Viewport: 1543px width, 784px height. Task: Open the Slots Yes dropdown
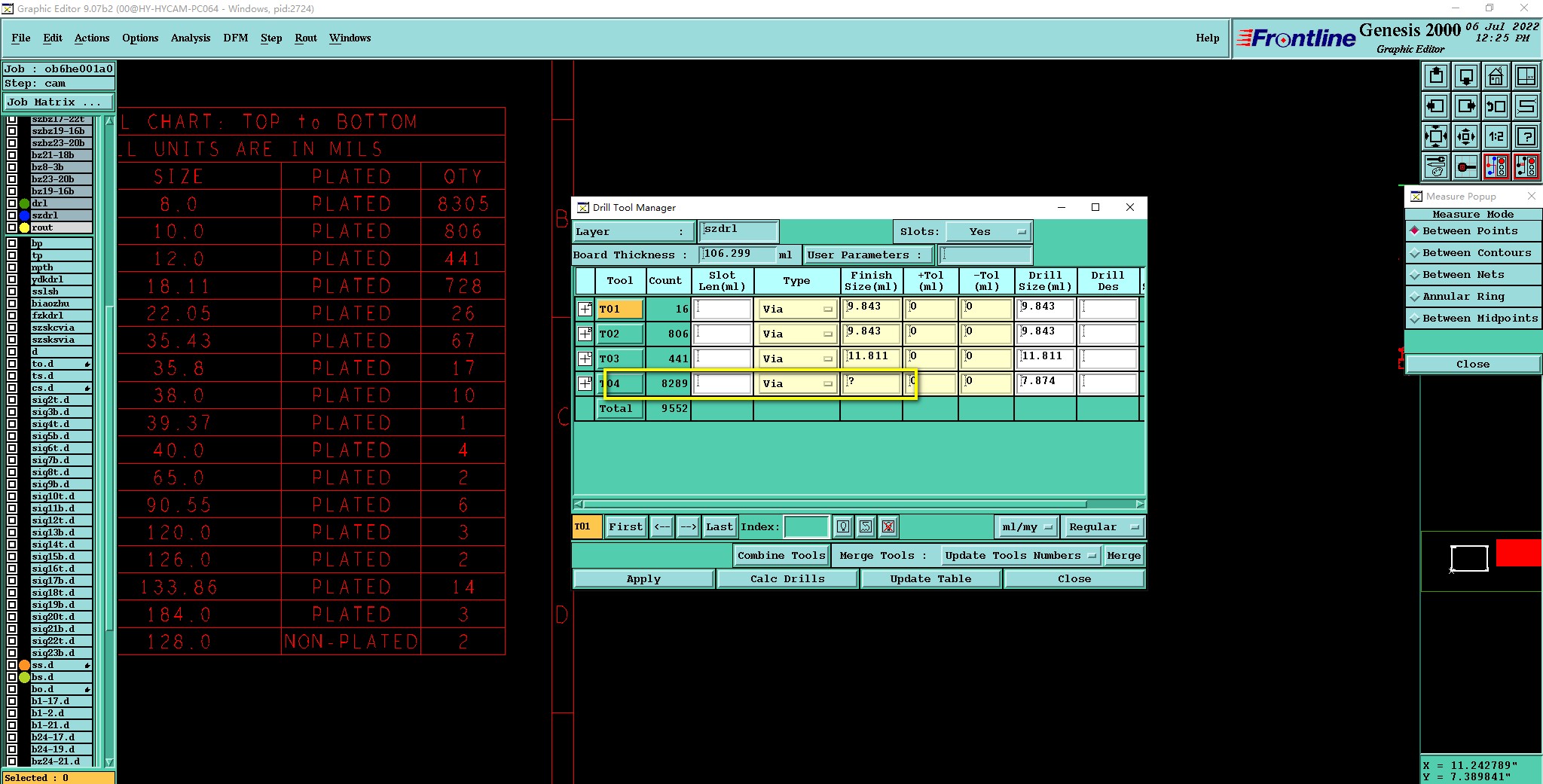(988, 232)
